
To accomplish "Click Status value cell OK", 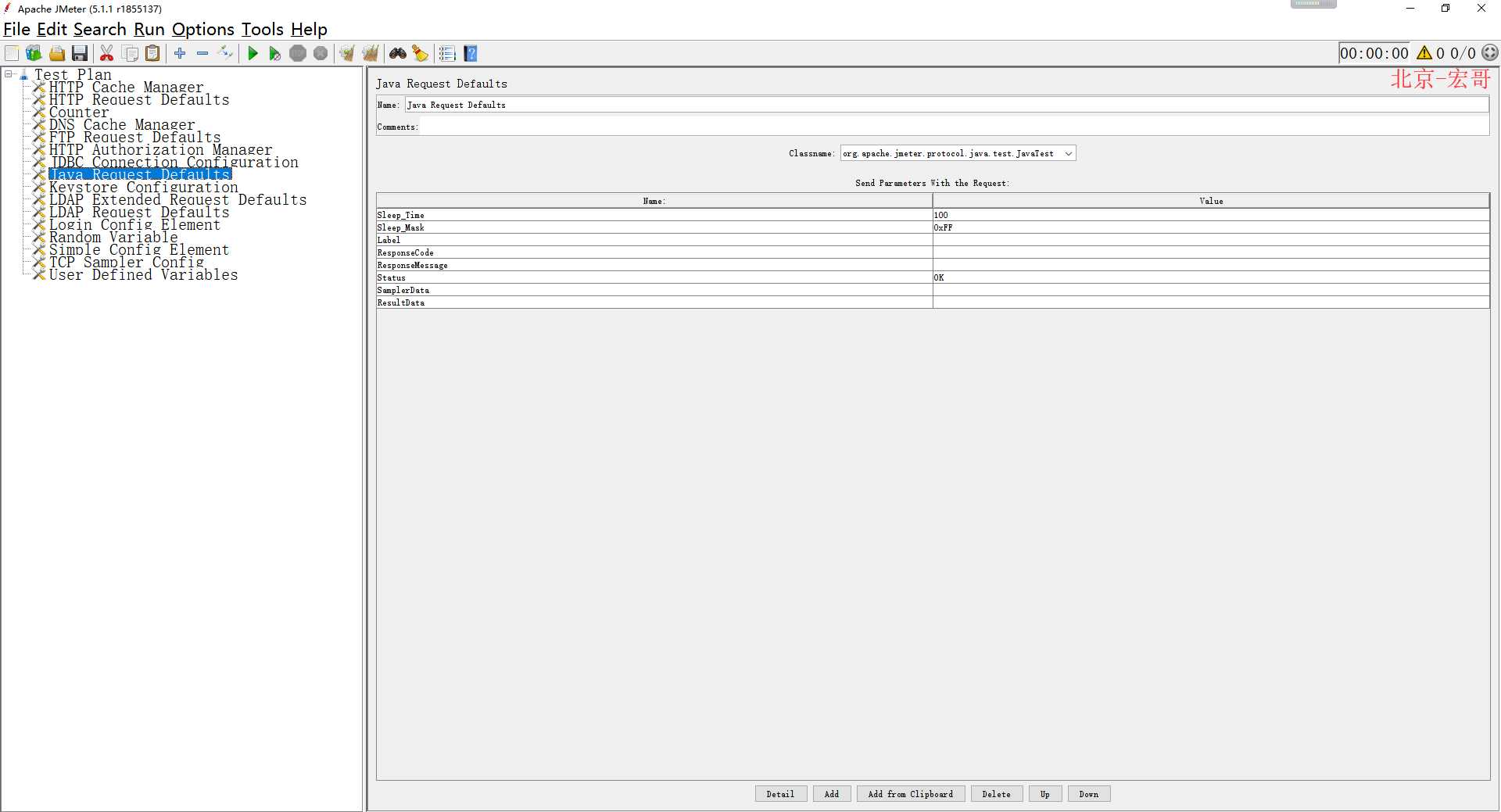I will pyautogui.click(x=1211, y=277).
